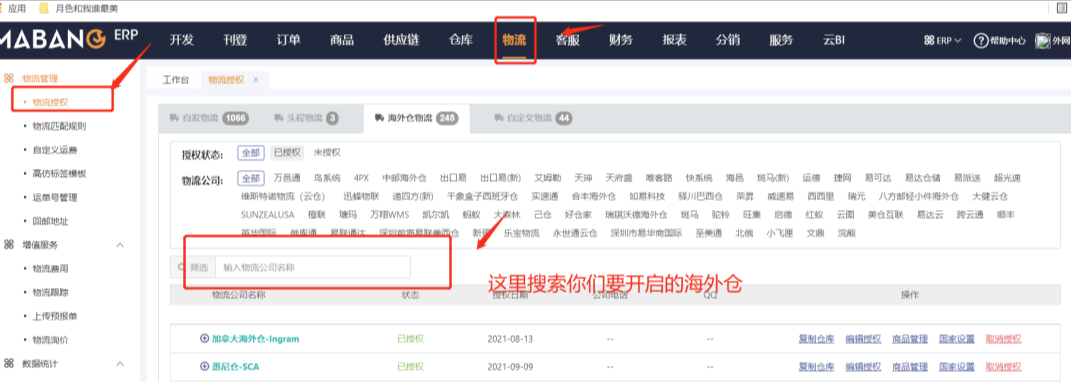Filter by logistics company 中邮海外仓
This screenshot has height=382, width=1071.
tap(404, 178)
